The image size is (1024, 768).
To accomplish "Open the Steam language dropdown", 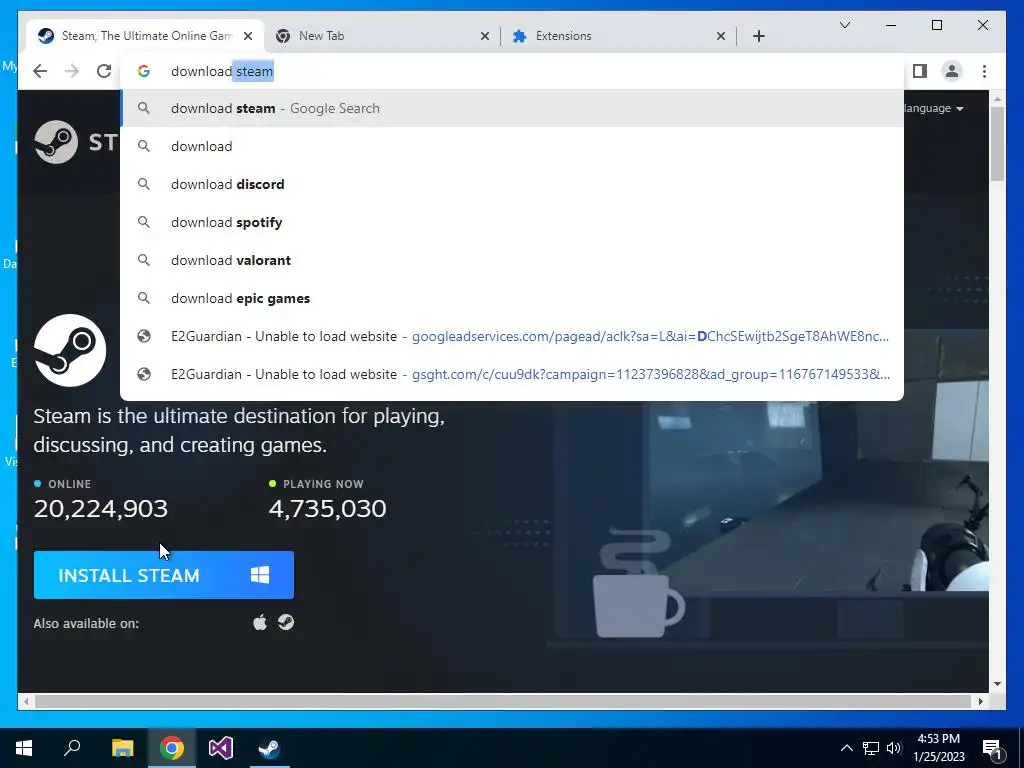I will [x=934, y=108].
